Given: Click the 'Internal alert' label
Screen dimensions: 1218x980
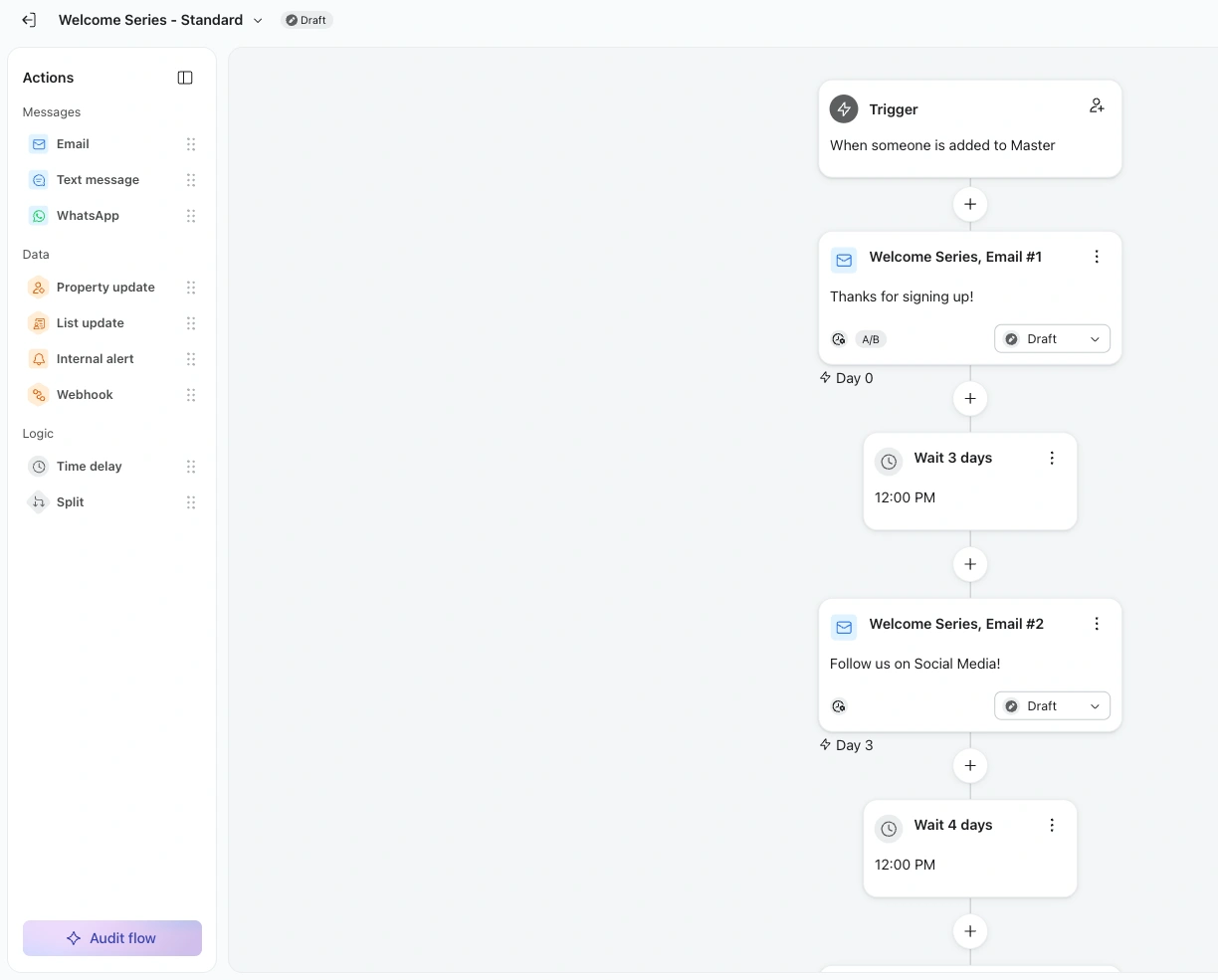Looking at the screenshot, I should [x=96, y=359].
